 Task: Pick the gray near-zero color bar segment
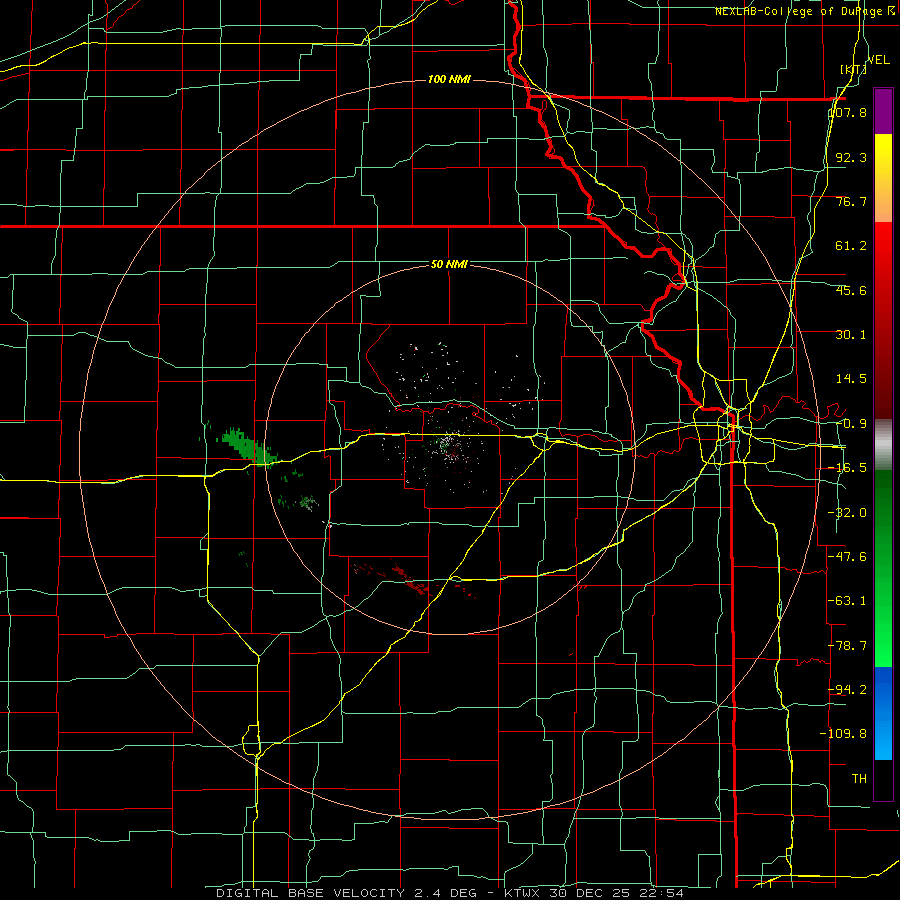point(883,445)
